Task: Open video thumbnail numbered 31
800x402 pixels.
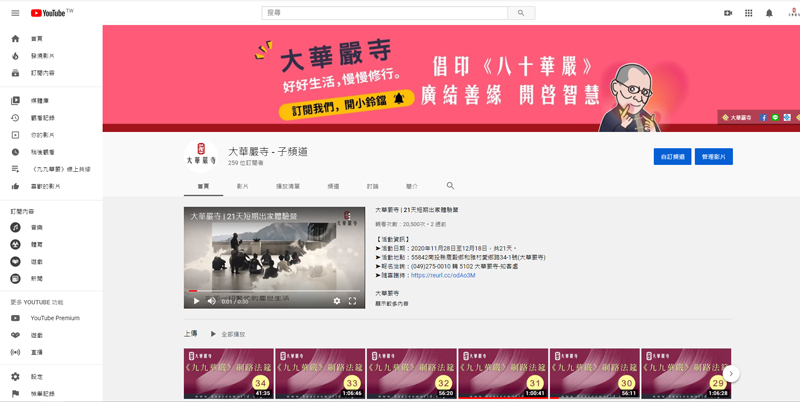Action: (x=503, y=373)
